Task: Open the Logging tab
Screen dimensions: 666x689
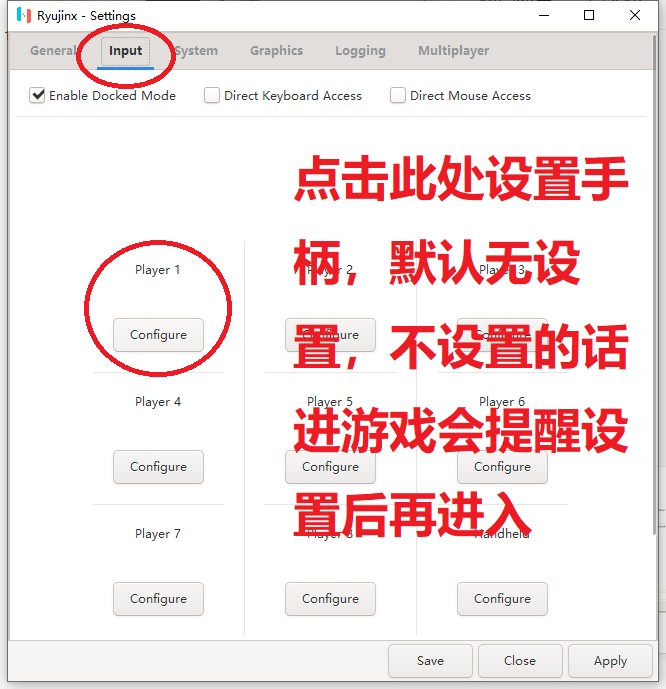Action: click(360, 51)
